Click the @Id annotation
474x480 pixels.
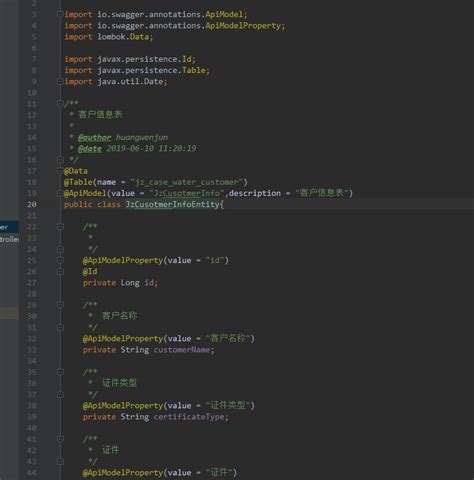tap(90, 272)
